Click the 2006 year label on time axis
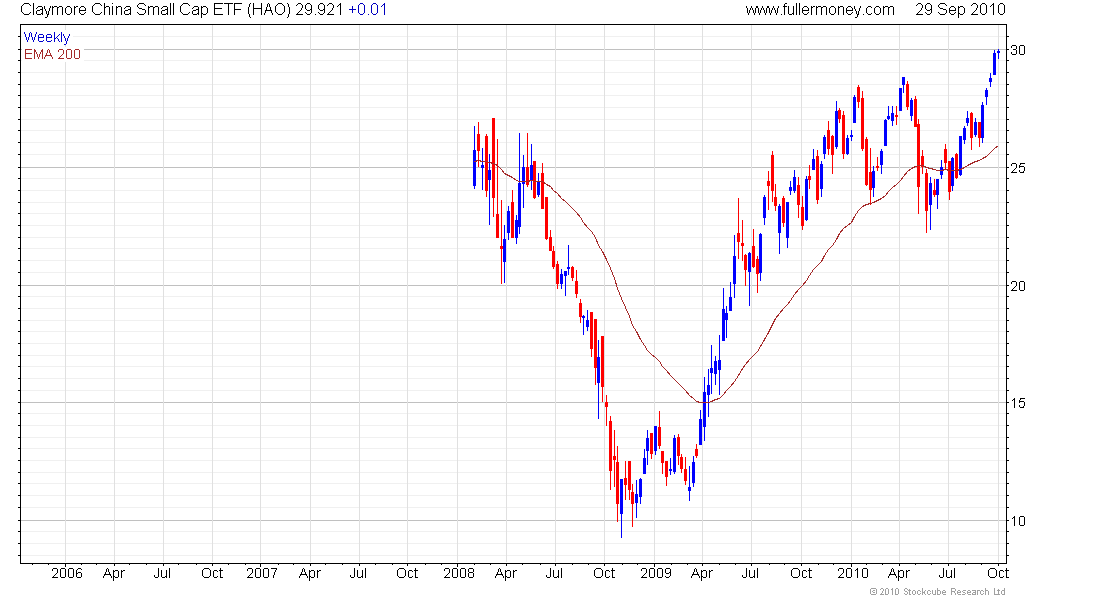The width and height of the screenshot is (1100, 600). [x=67, y=573]
